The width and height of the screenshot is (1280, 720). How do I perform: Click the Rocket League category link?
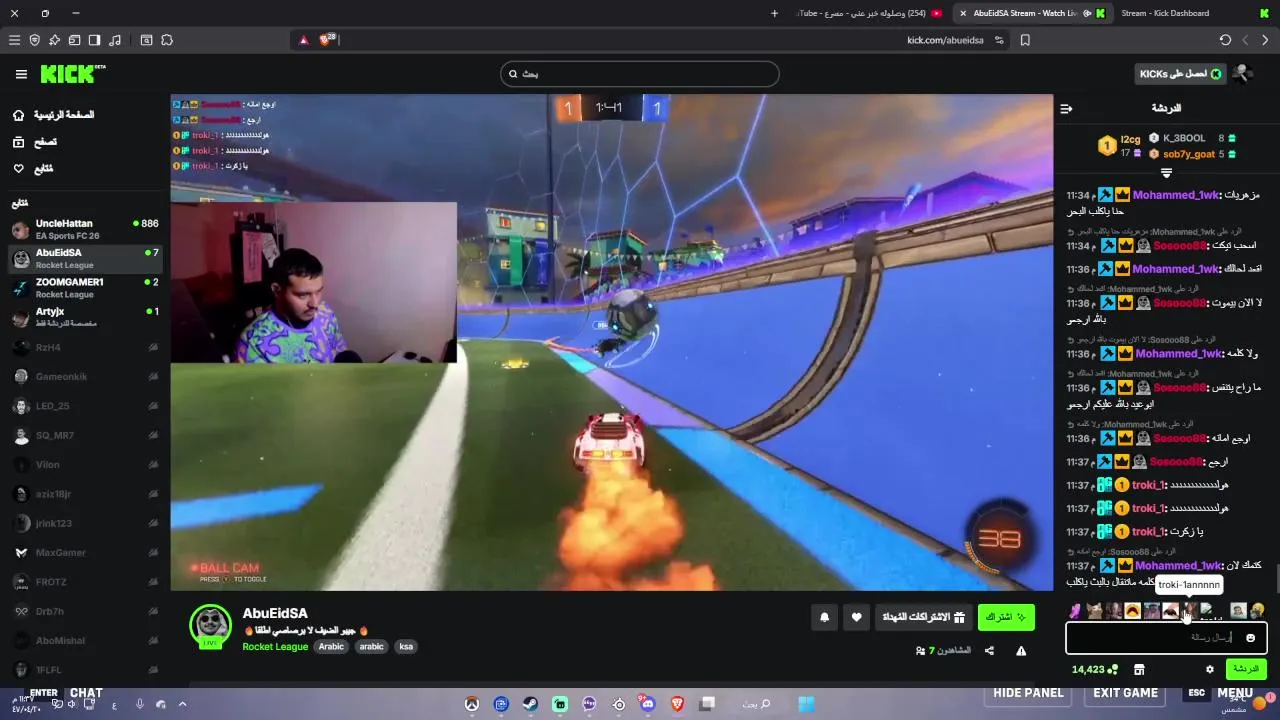point(274,646)
